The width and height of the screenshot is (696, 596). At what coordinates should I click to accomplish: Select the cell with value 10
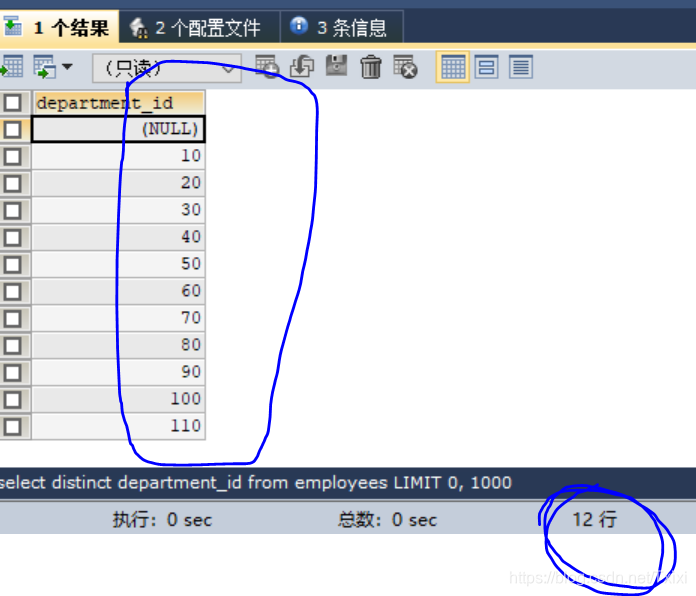click(119, 156)
